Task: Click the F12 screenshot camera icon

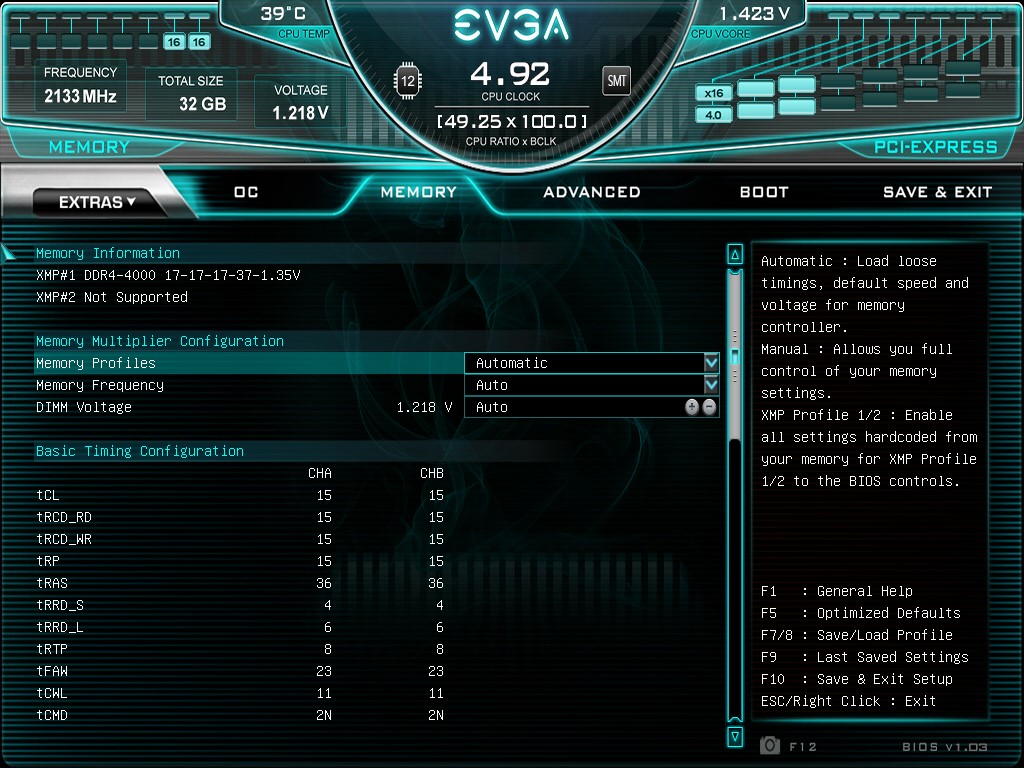Action: coord(770,745)
